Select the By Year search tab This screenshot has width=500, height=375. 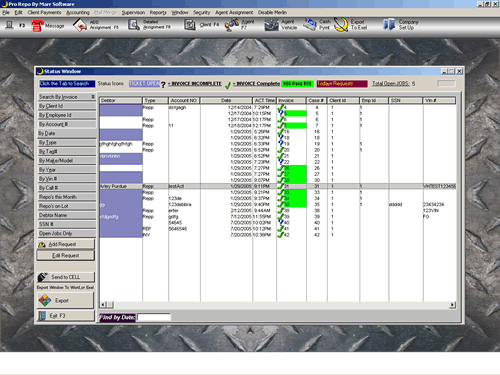coord(67,170)
